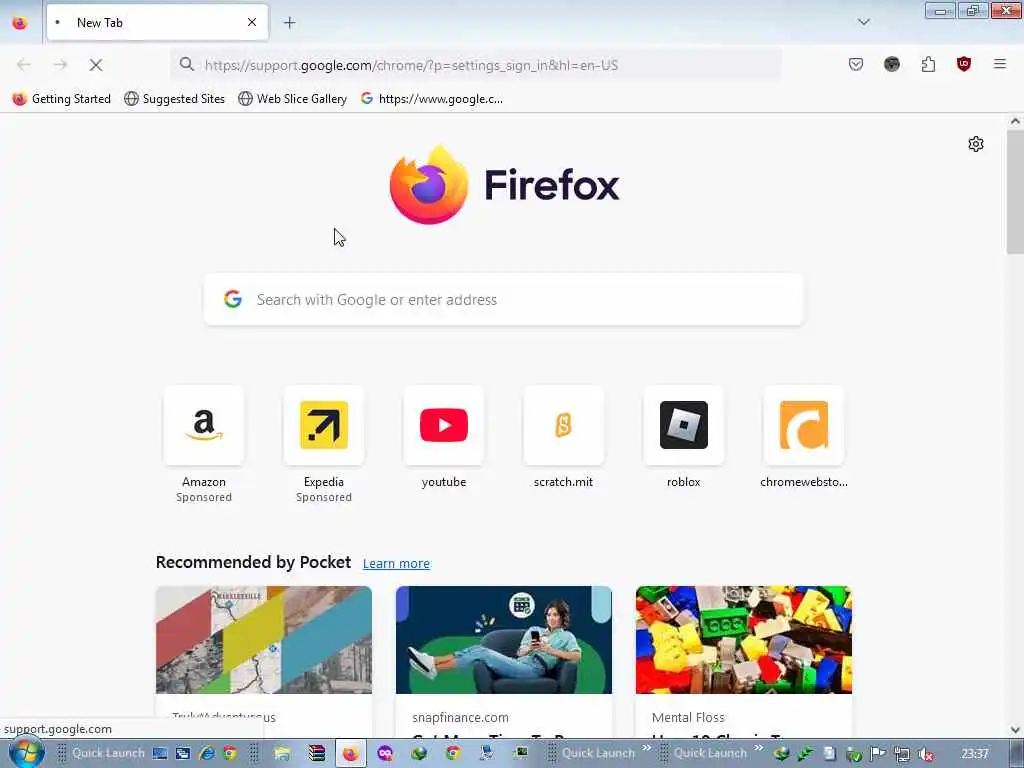Screen dimensions: 1024x768
Task: Click the scroll down arrow of scrollbar
Action: point(1015,730)
